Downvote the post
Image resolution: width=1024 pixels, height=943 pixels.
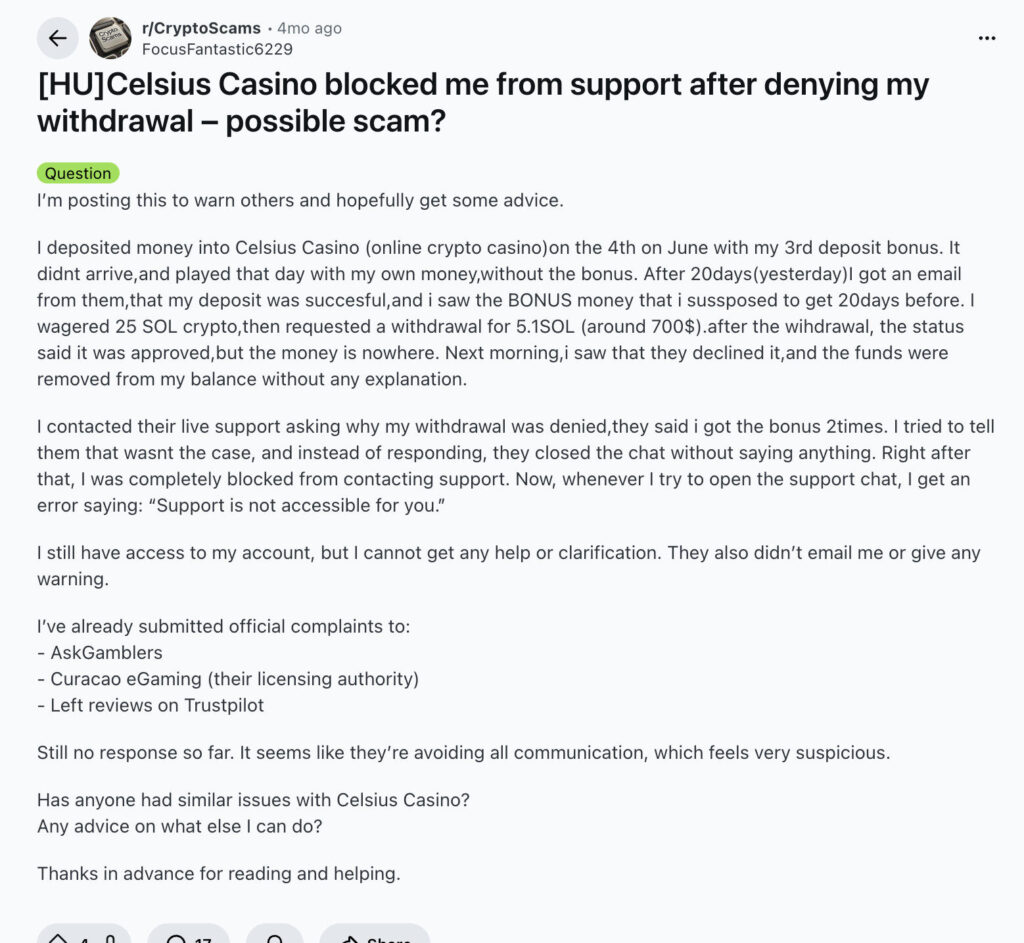pos(112,938)
